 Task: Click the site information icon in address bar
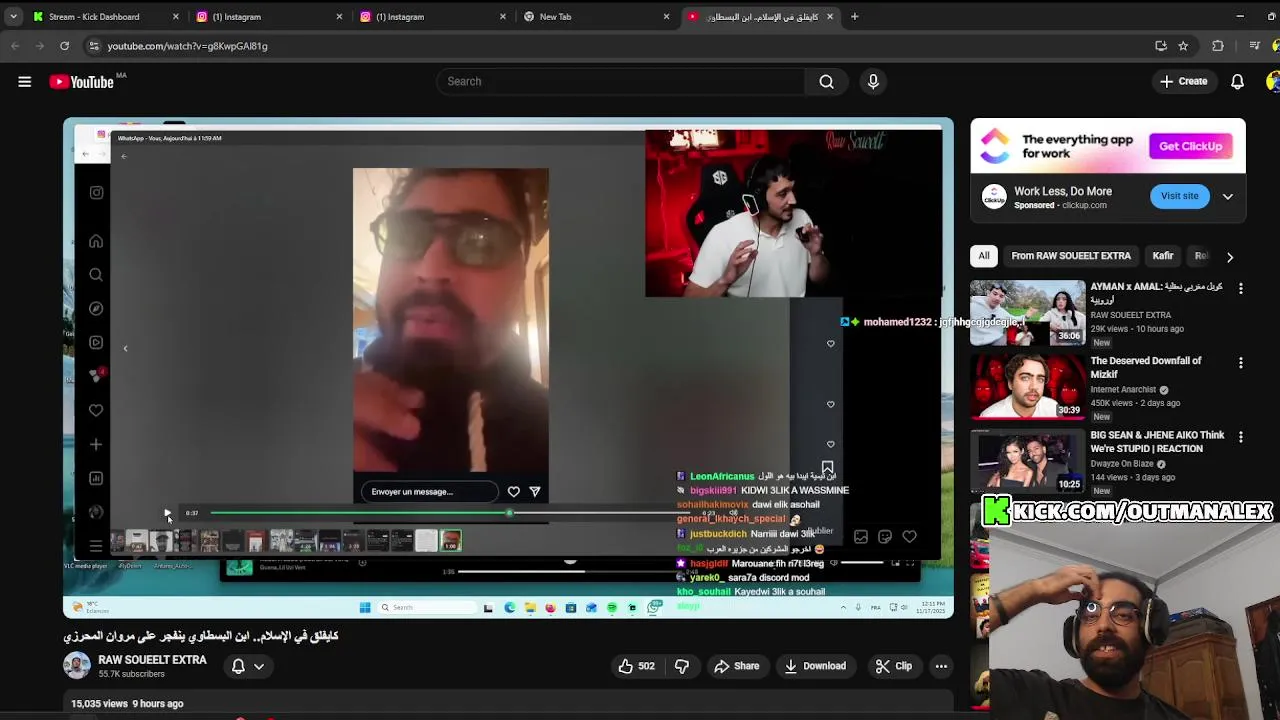(94, 46)
